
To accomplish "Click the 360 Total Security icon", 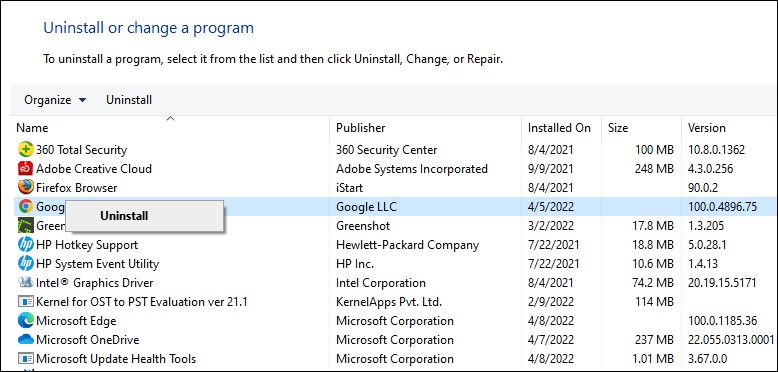I will click(x=25, y=149).
